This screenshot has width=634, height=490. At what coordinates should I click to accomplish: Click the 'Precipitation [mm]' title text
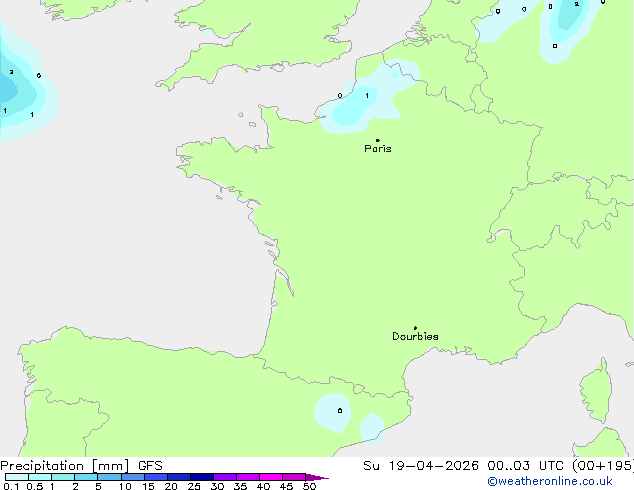coord(65,466)
